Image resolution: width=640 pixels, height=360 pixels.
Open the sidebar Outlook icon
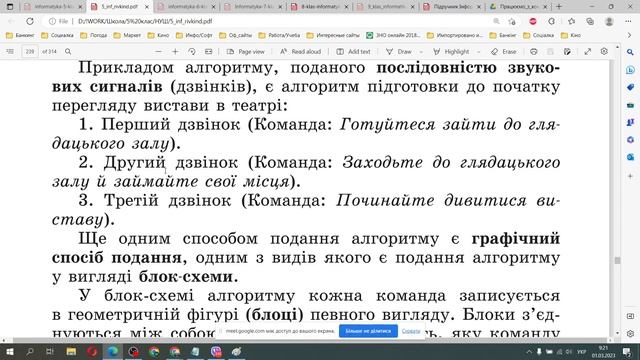(630, 157)
